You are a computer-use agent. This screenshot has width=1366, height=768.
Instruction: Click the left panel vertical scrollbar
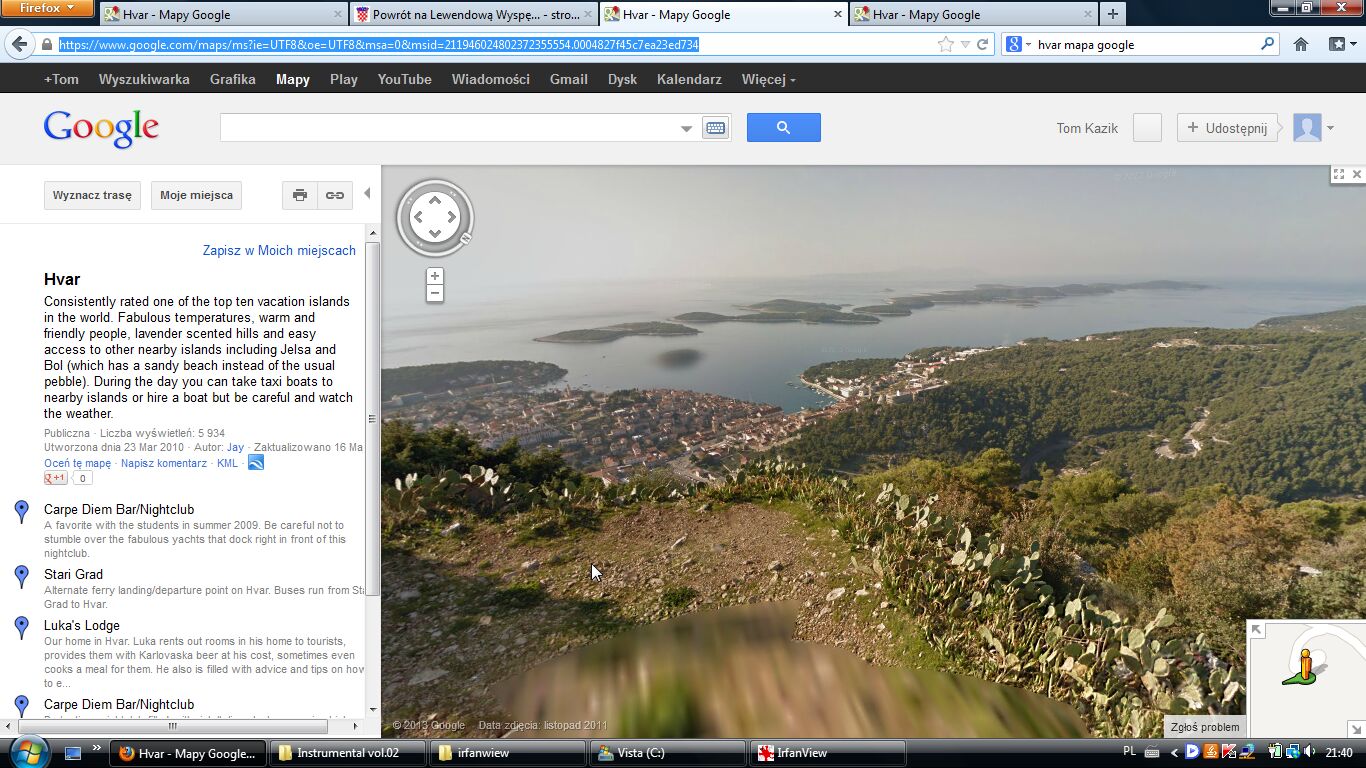(372, 420)
